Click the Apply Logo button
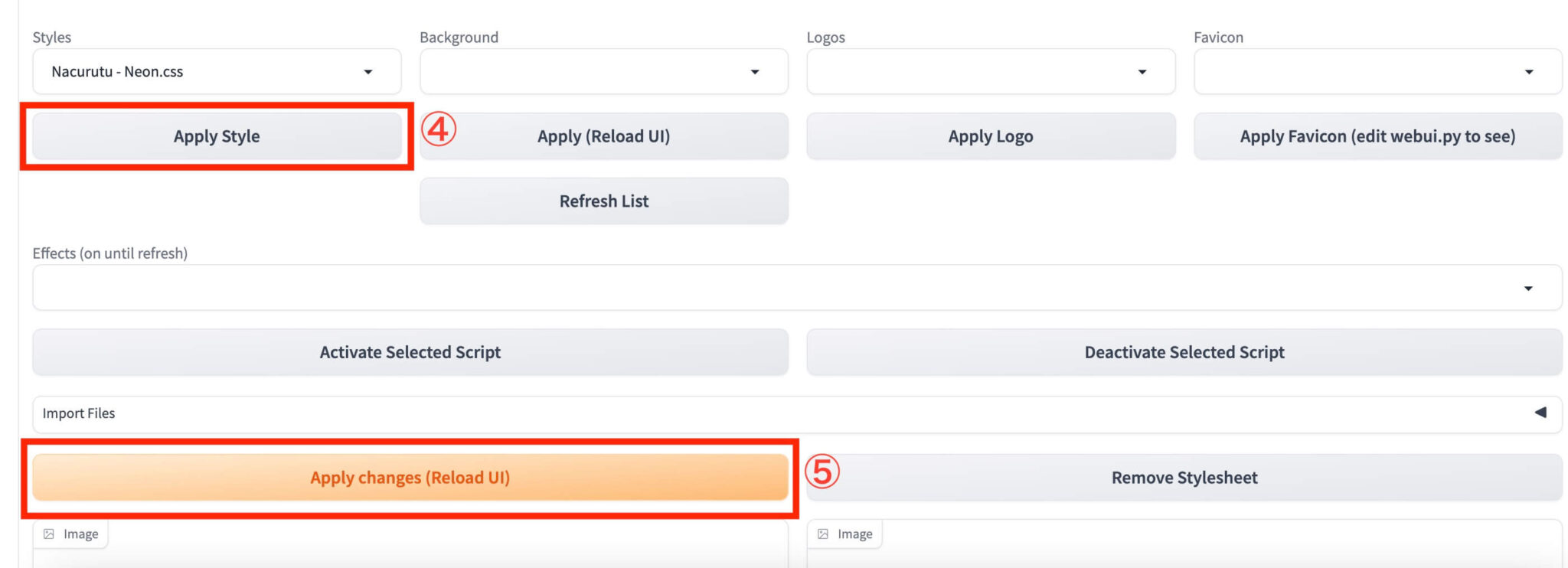1568x568 pixels. 991,136
